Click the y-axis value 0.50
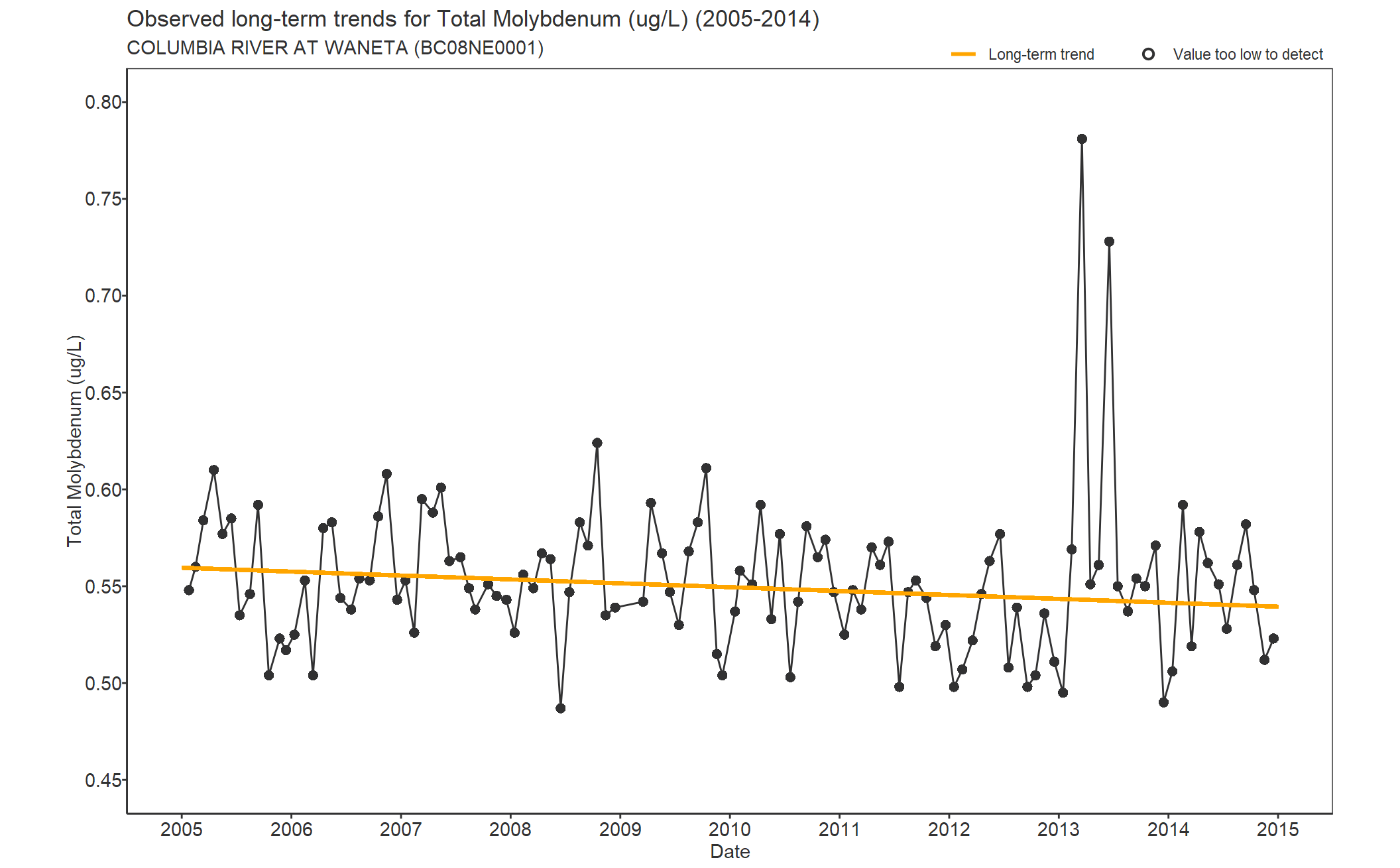Screen dimensions: 1400x868 [x=103, y=684]
